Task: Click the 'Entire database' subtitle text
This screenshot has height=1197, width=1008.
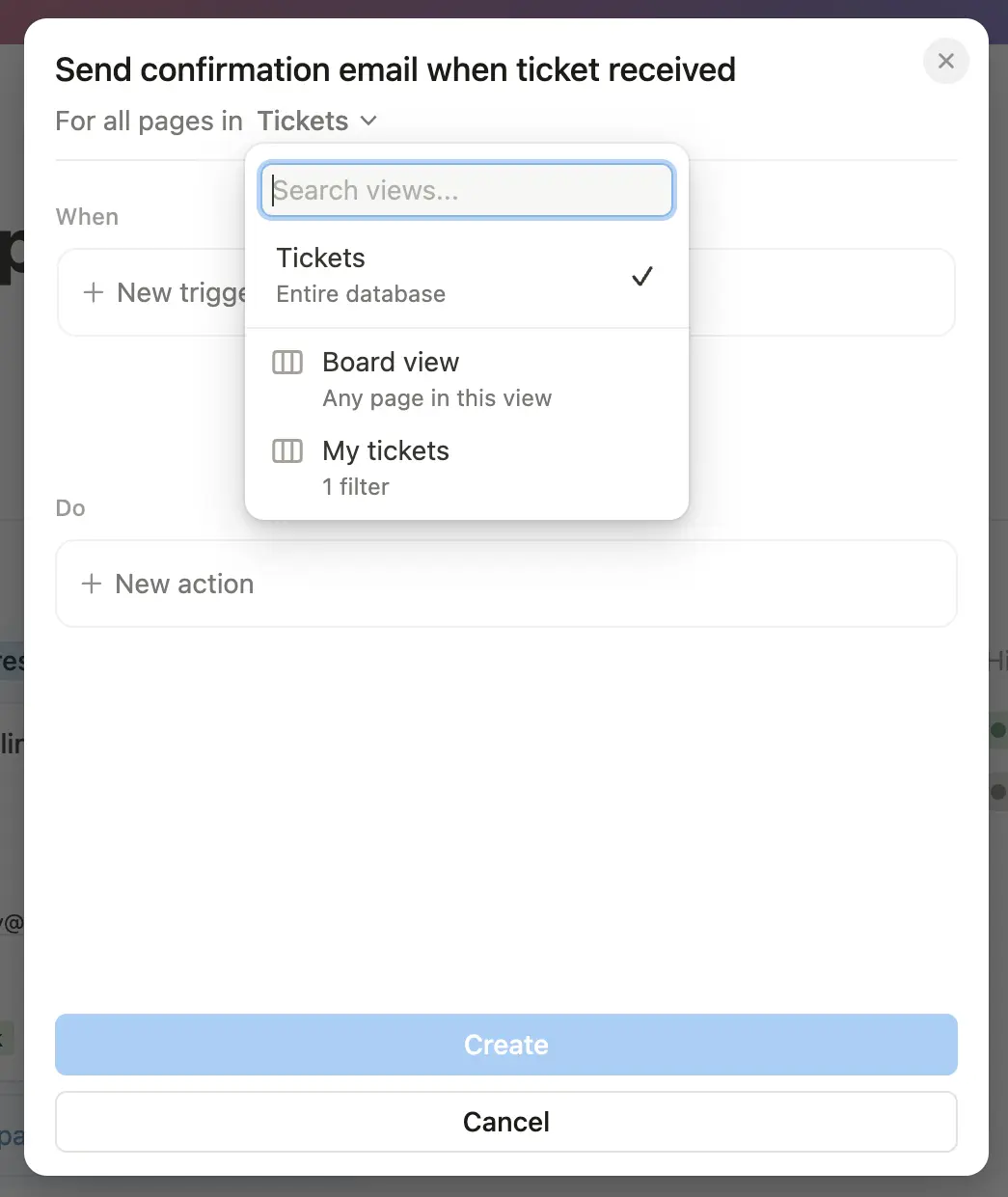Action: (x=361, y=294)
